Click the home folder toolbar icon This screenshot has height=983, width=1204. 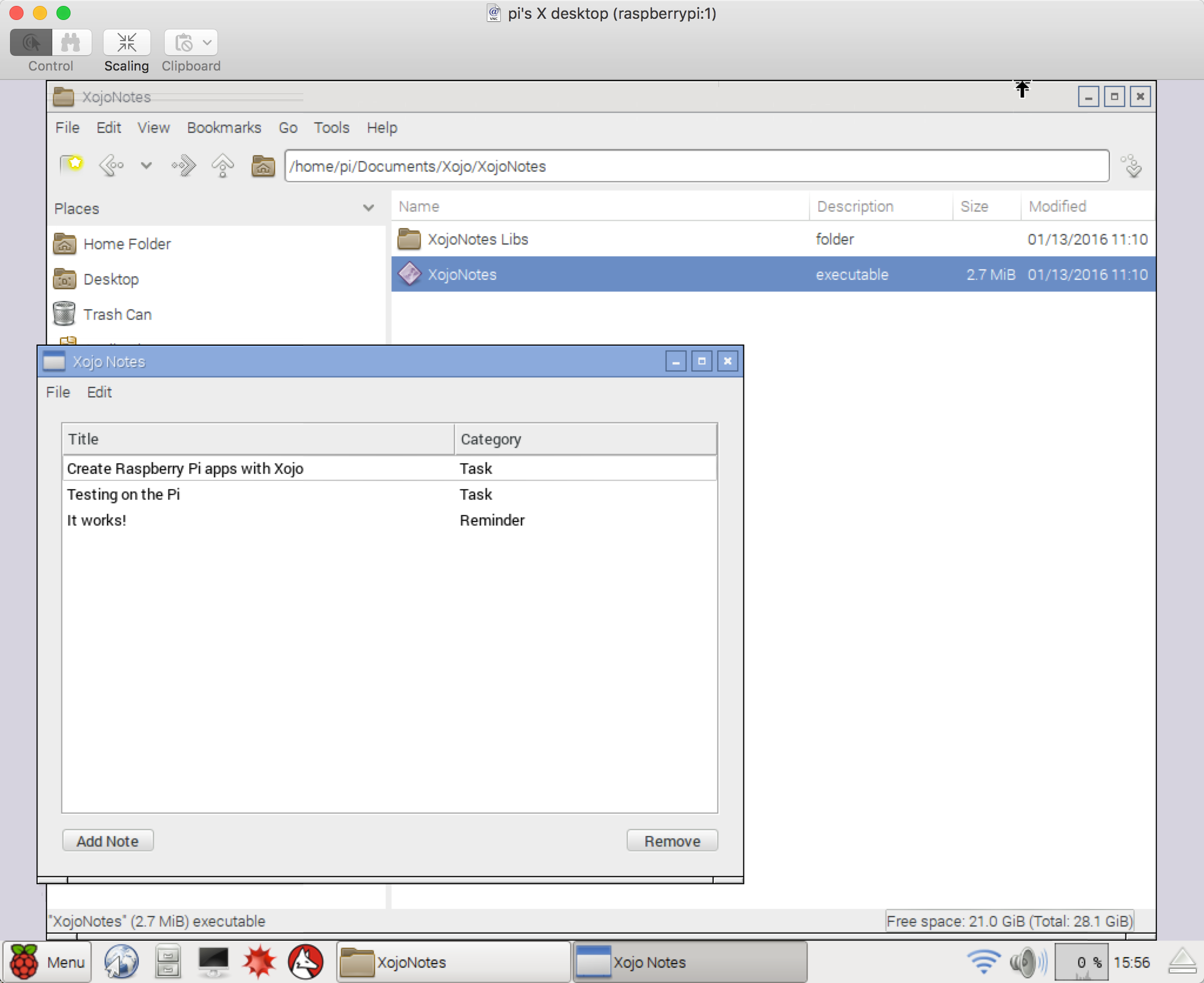pos(263,166)
